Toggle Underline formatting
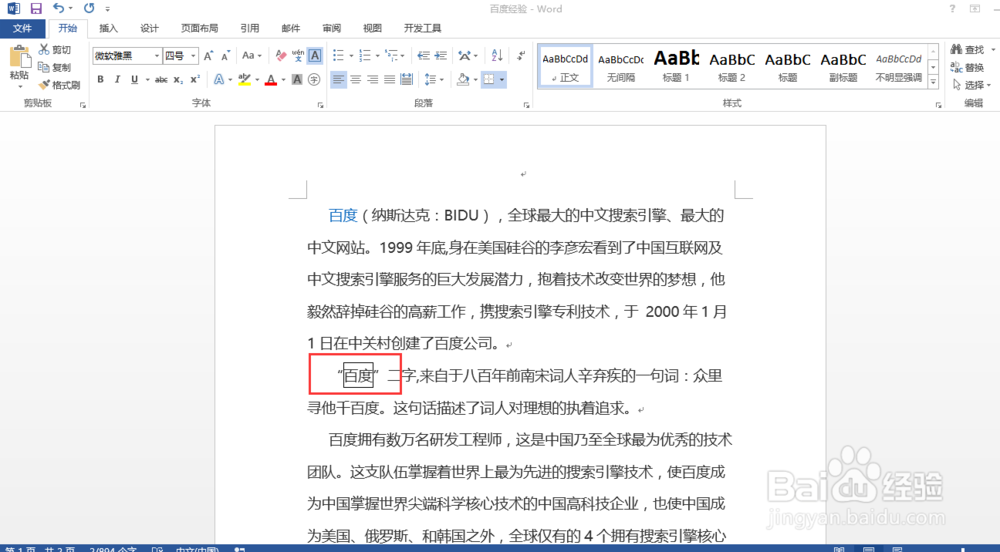 [x=134, y=80]
